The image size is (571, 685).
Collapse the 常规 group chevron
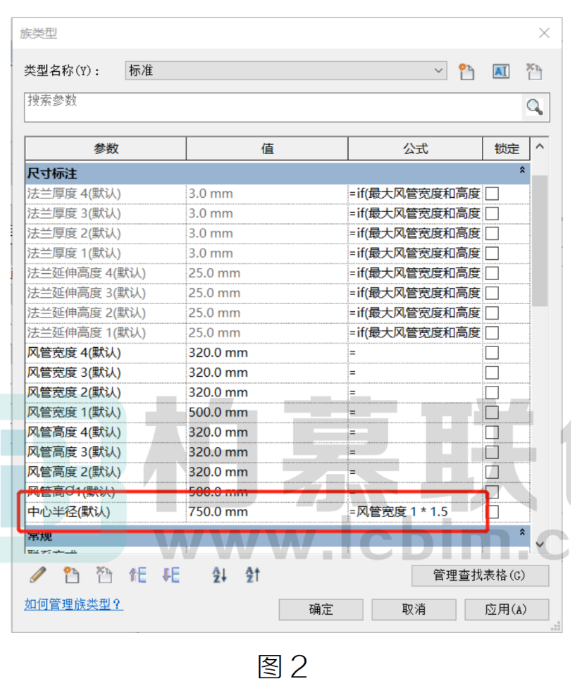522,532
